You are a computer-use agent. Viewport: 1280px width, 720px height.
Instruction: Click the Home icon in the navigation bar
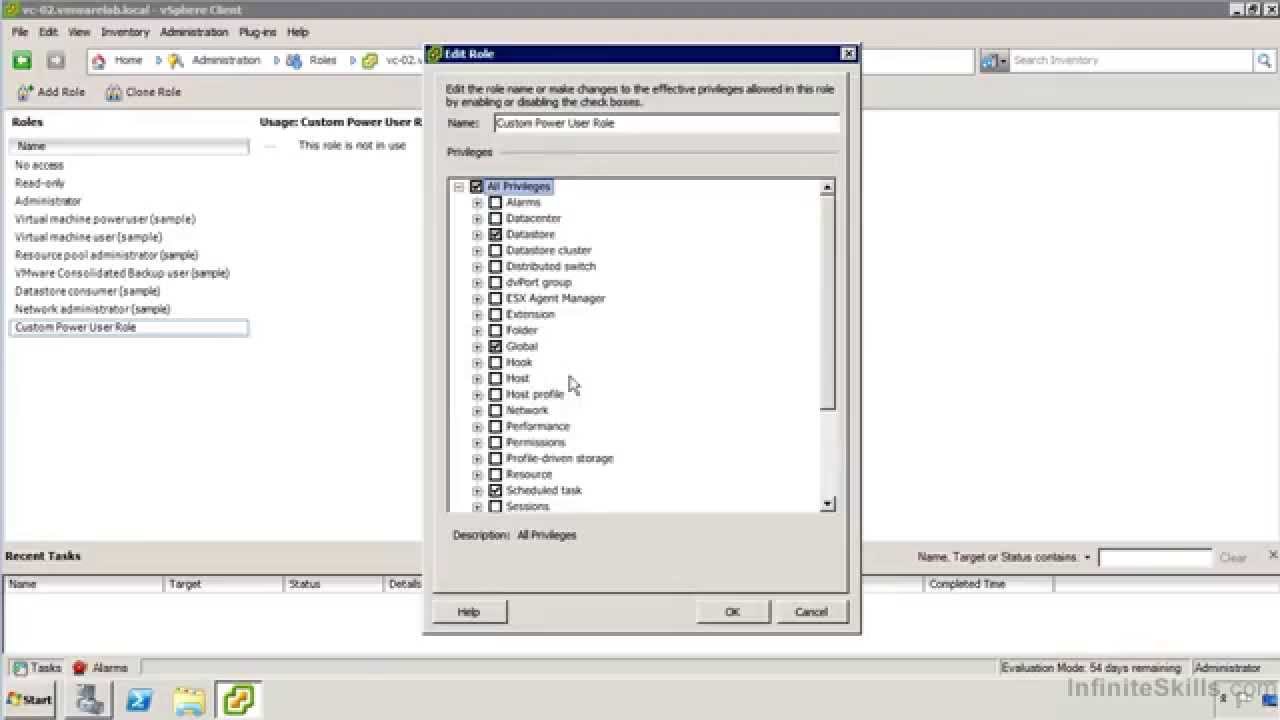tap(98, 61)
